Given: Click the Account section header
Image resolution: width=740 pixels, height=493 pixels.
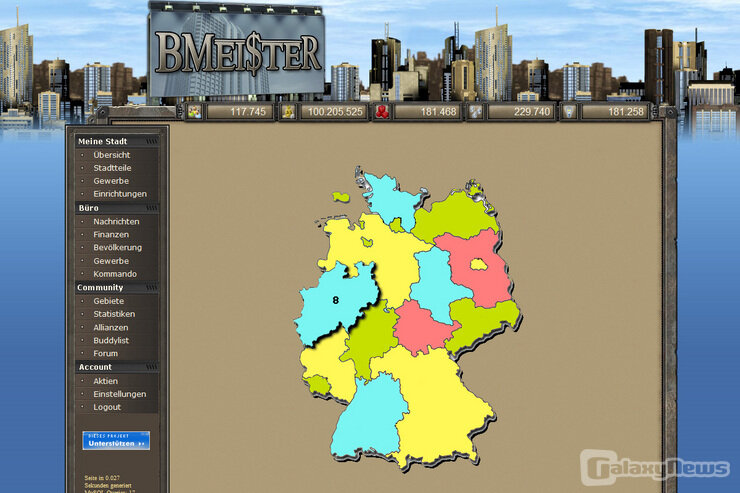Looking at the screenshot, I should tap(117, 367).
